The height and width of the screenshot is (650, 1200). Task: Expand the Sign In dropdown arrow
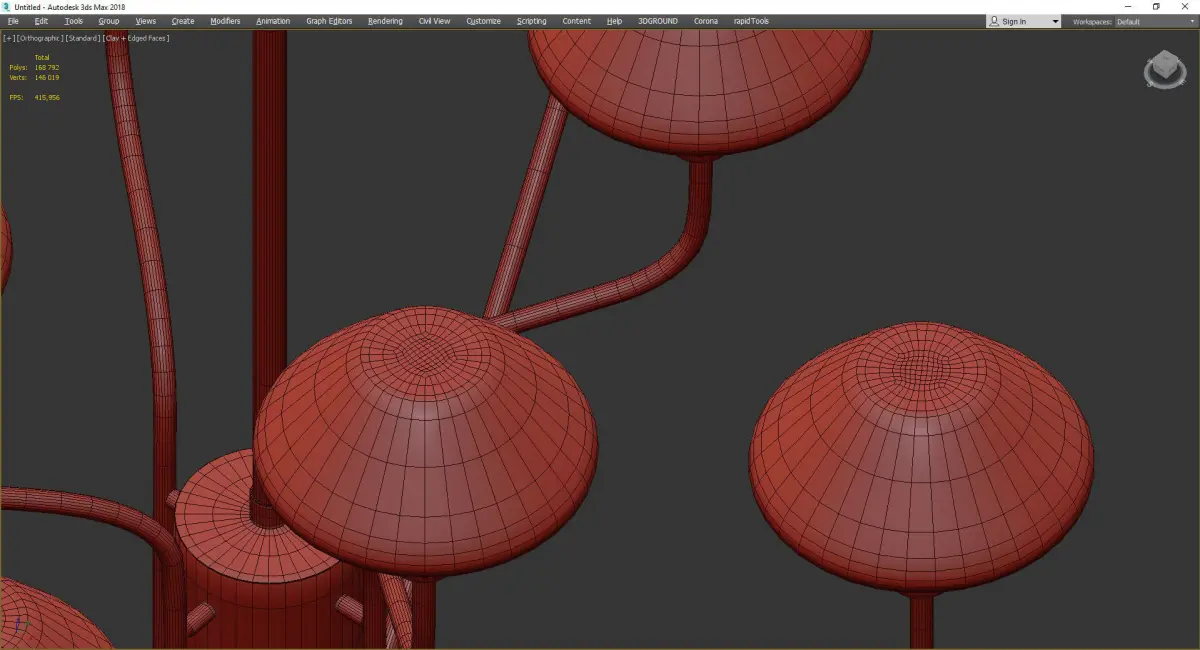click(1055, 21)
